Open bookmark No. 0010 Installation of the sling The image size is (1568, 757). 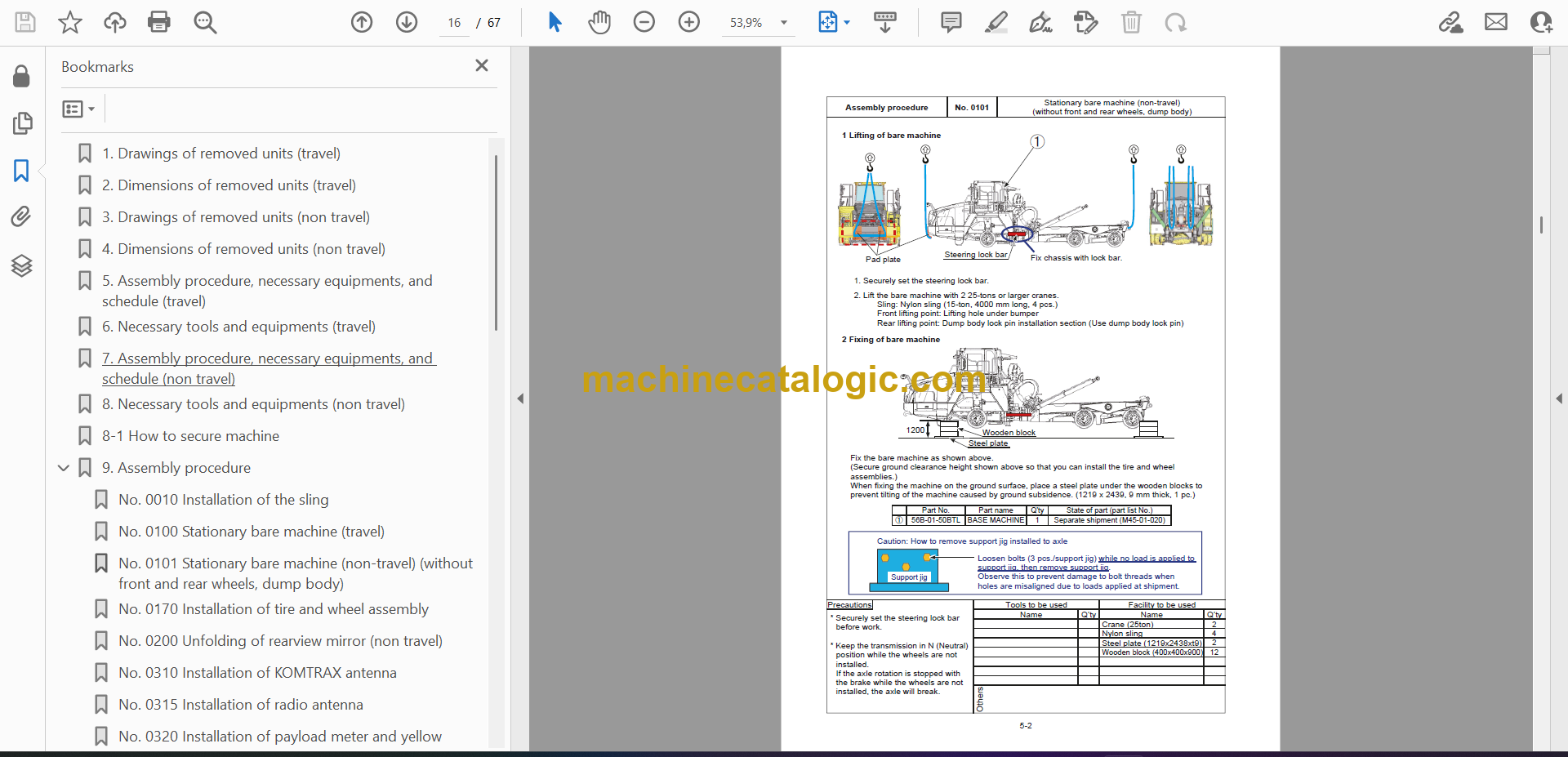click(x=223, y=500)
